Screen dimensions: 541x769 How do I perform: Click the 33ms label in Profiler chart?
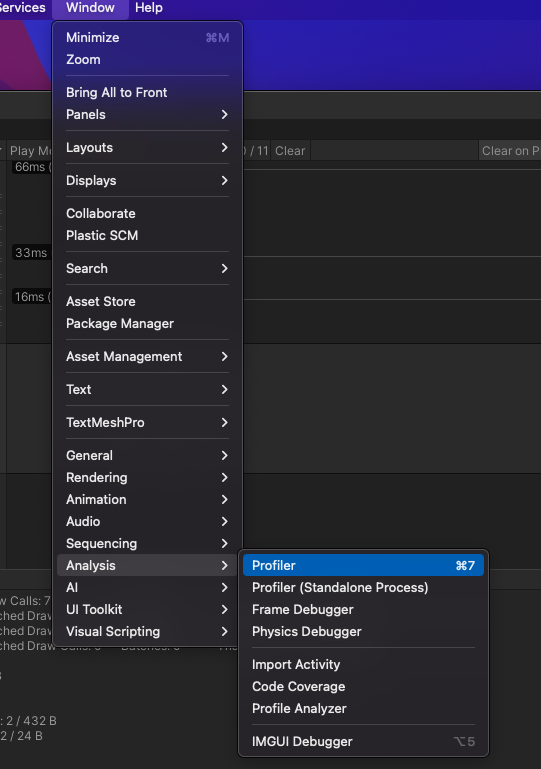tap(31, 253)
